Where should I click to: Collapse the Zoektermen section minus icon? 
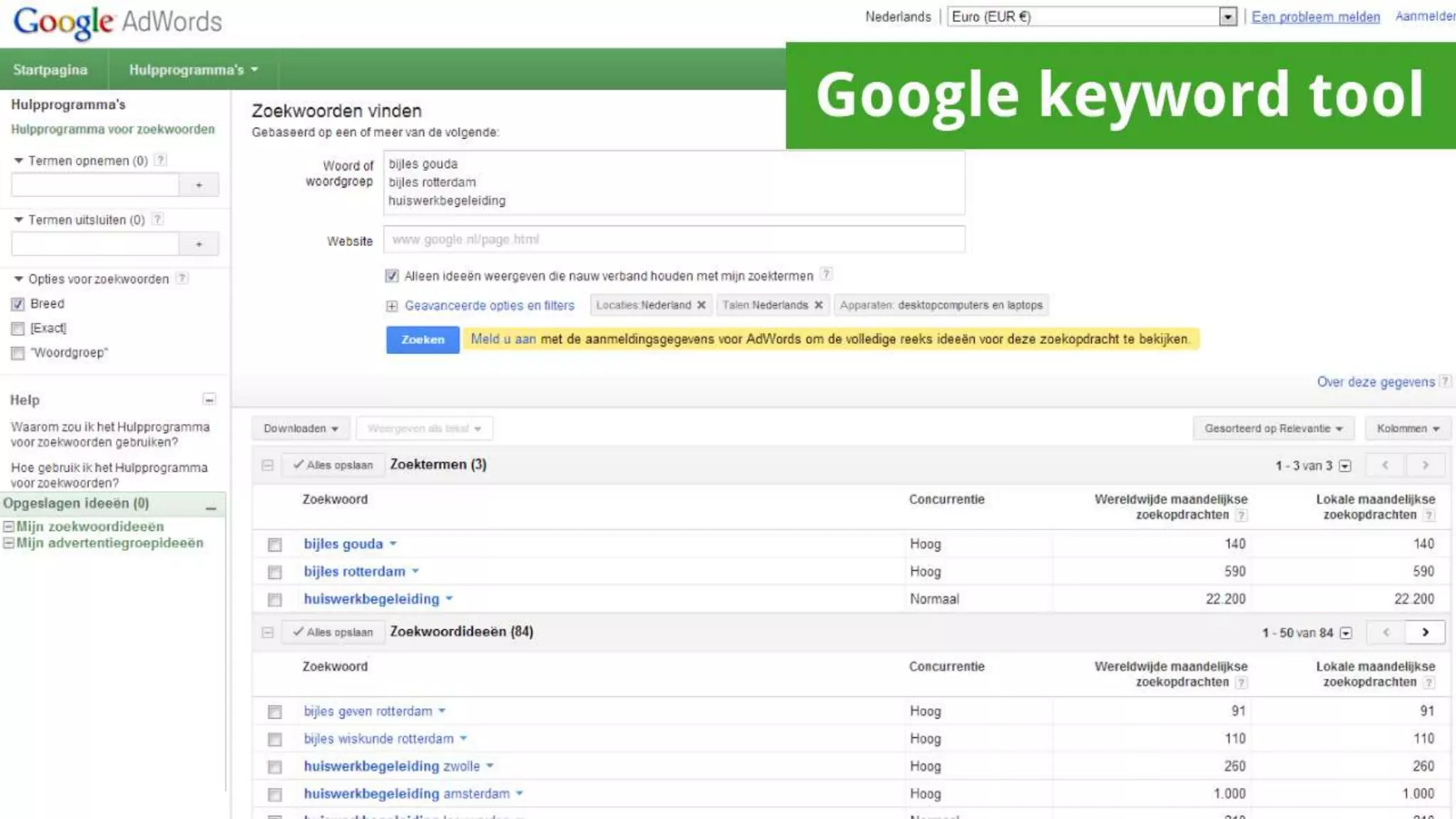(267, 465)
